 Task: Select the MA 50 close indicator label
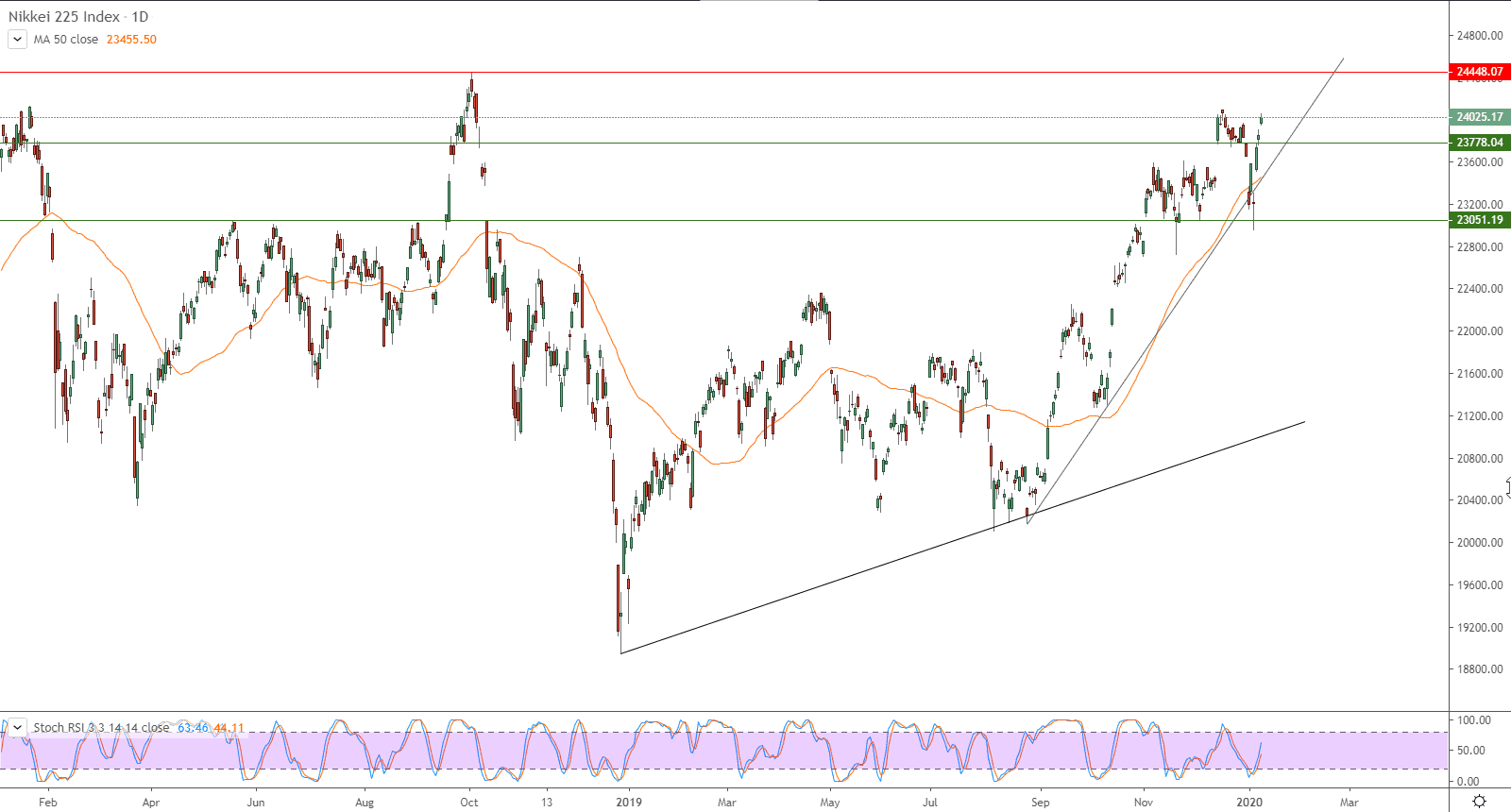click(x=66, y=40)
